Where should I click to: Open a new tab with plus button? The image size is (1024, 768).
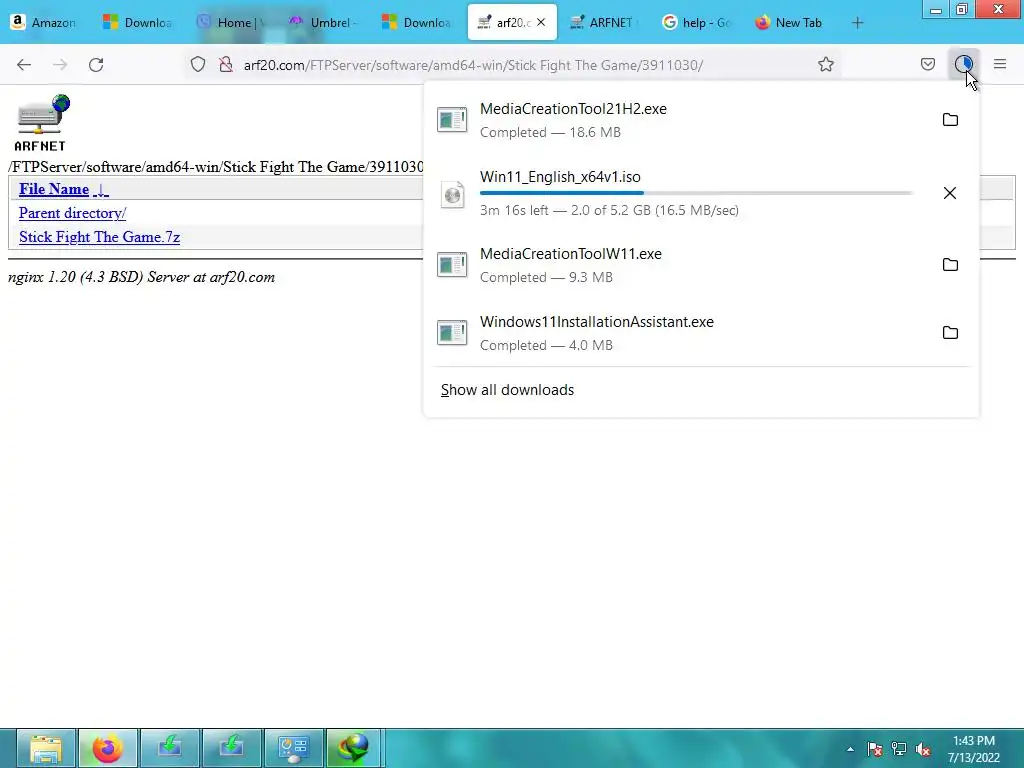[857, 23]
